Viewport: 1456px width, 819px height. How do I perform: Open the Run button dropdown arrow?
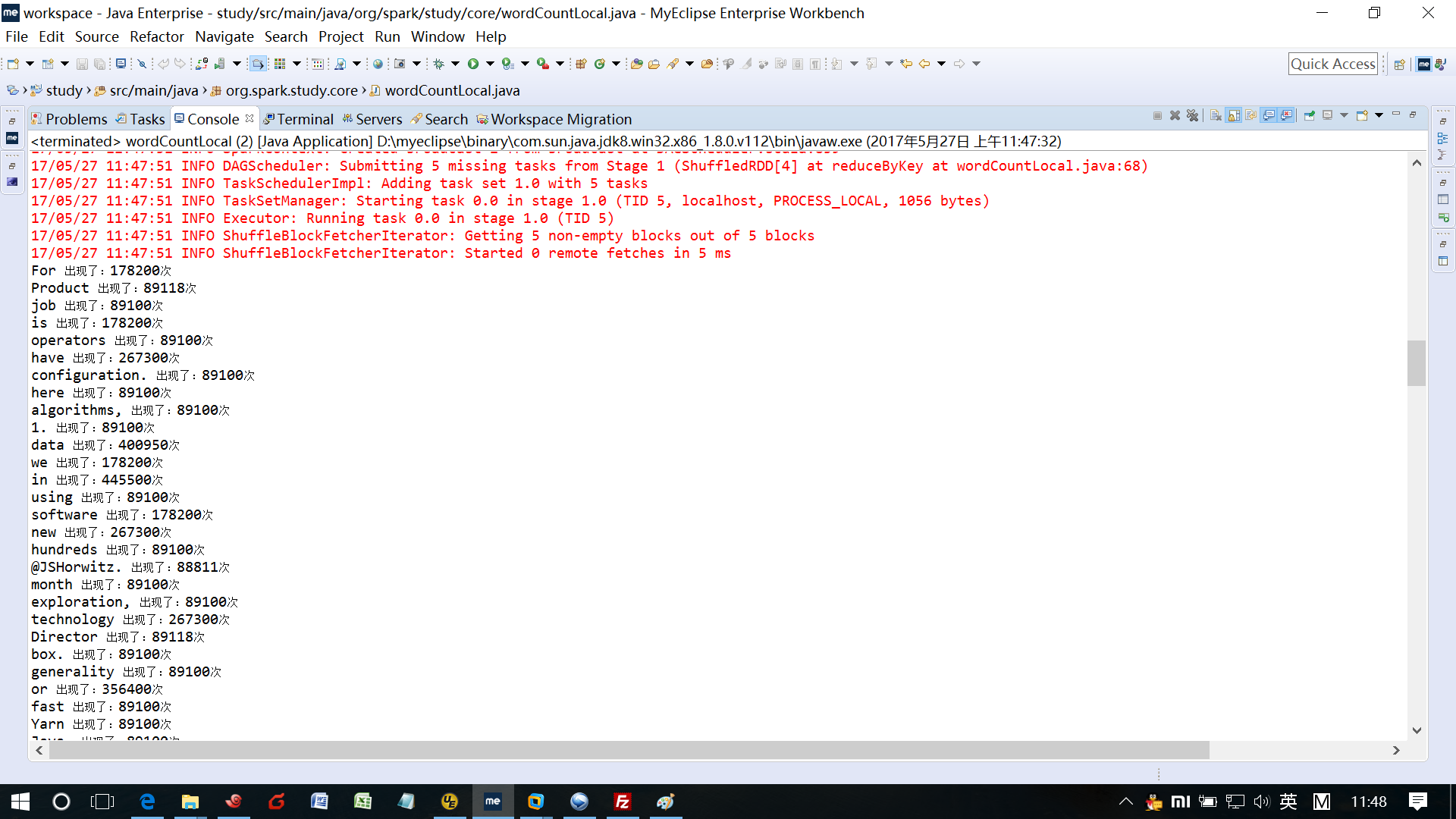tap(489, 64)
